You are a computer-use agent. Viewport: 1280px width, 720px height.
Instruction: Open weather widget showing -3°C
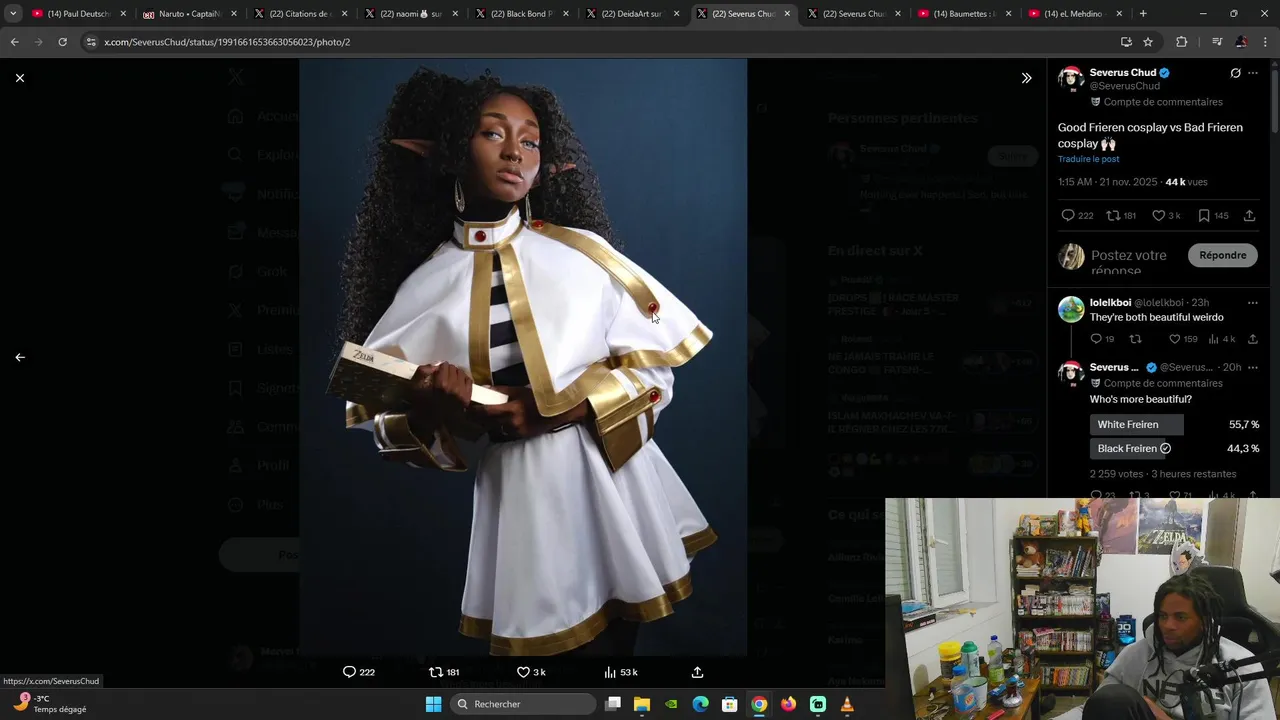pos(50,704)
